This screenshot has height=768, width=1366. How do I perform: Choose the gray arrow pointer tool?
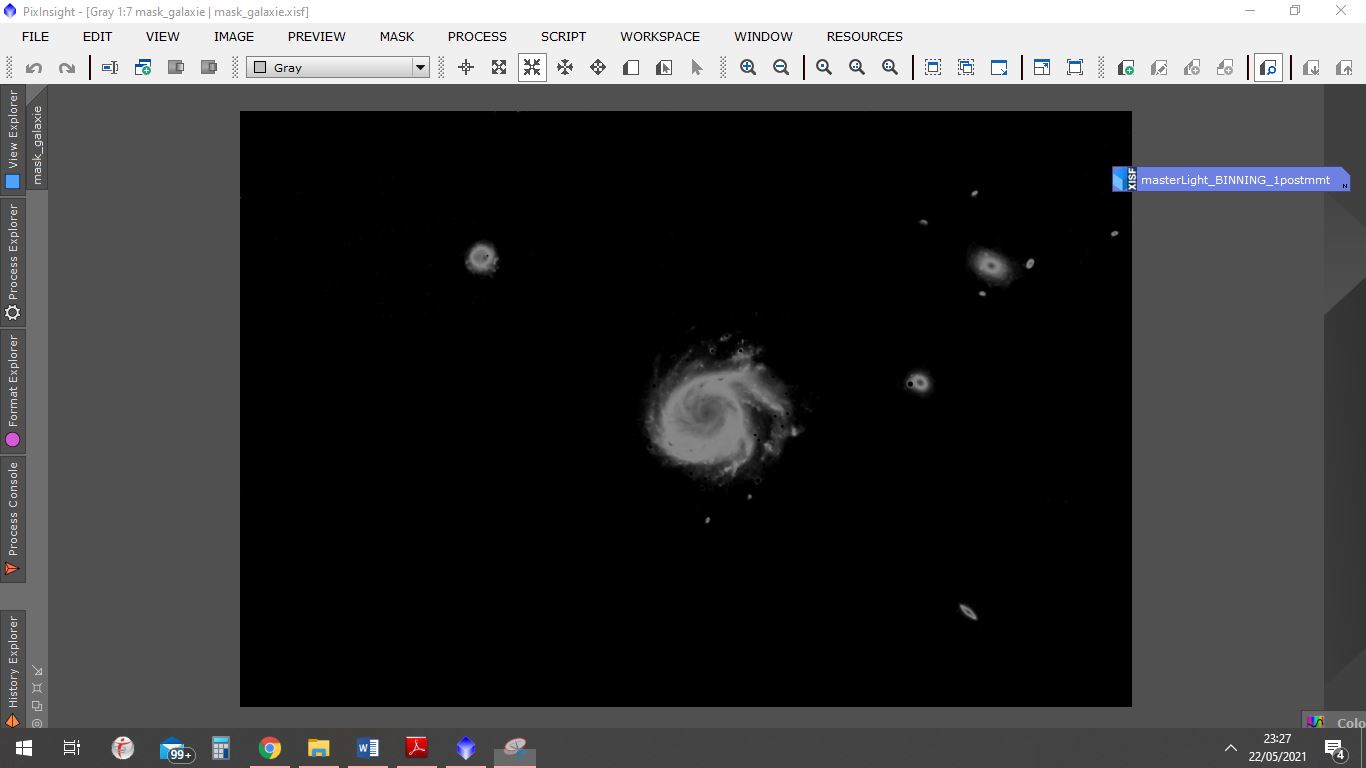[697, 68]
